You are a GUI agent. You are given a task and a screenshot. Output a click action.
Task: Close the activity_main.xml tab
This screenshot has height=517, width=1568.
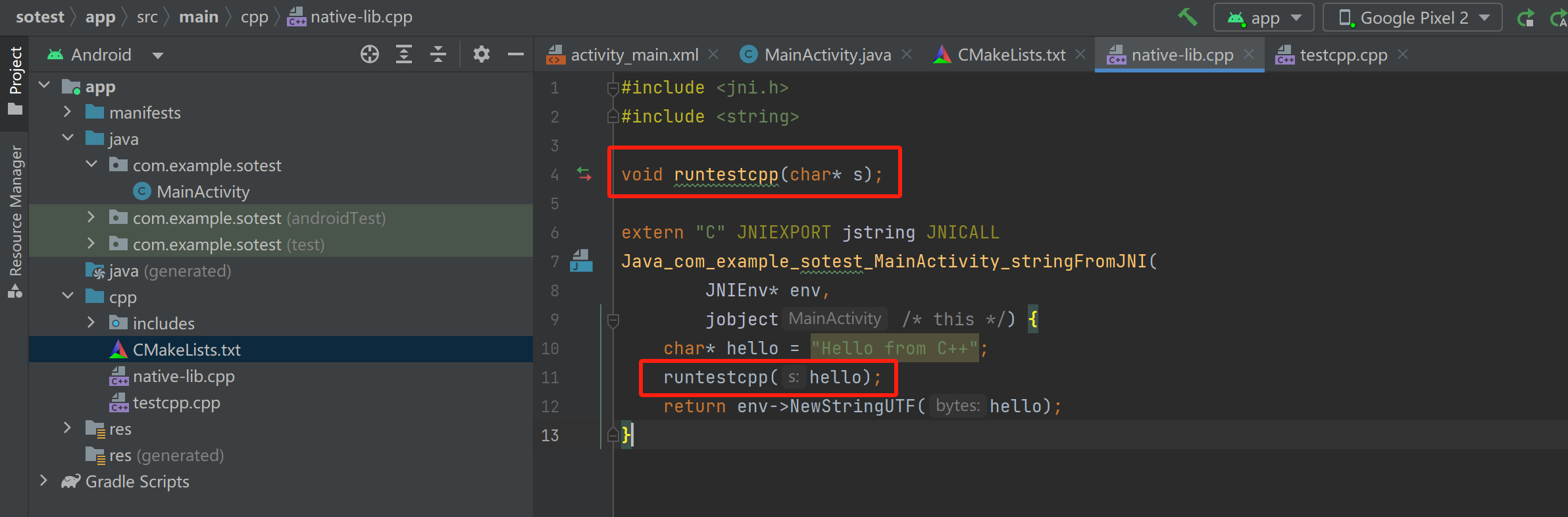pos(713,55)
